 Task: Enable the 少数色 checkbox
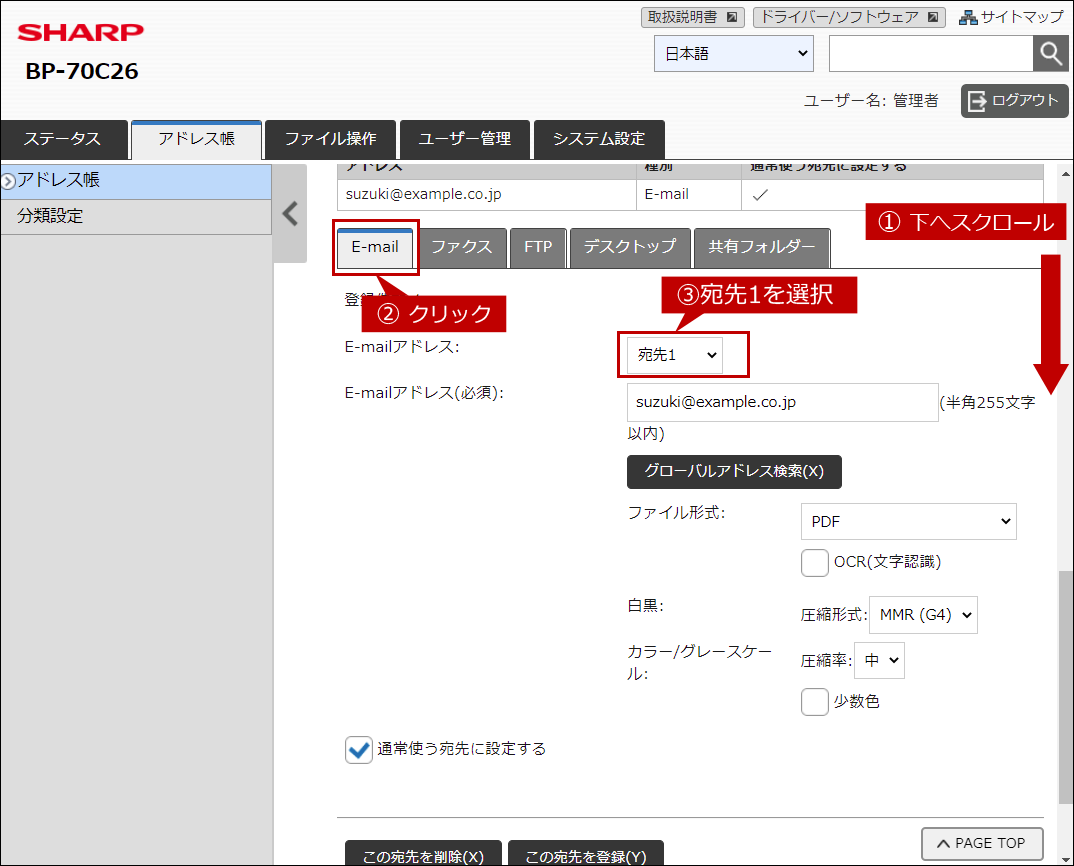[x=814, y=702]
